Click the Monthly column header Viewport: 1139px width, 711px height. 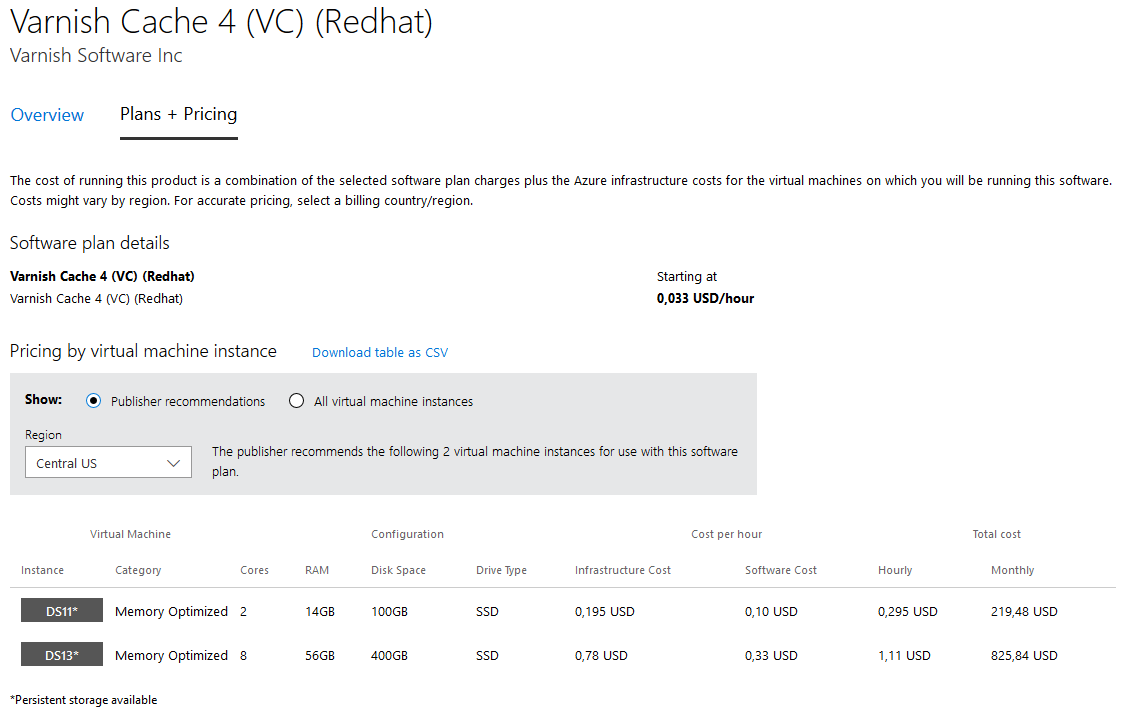click(x=1013, y=571)
